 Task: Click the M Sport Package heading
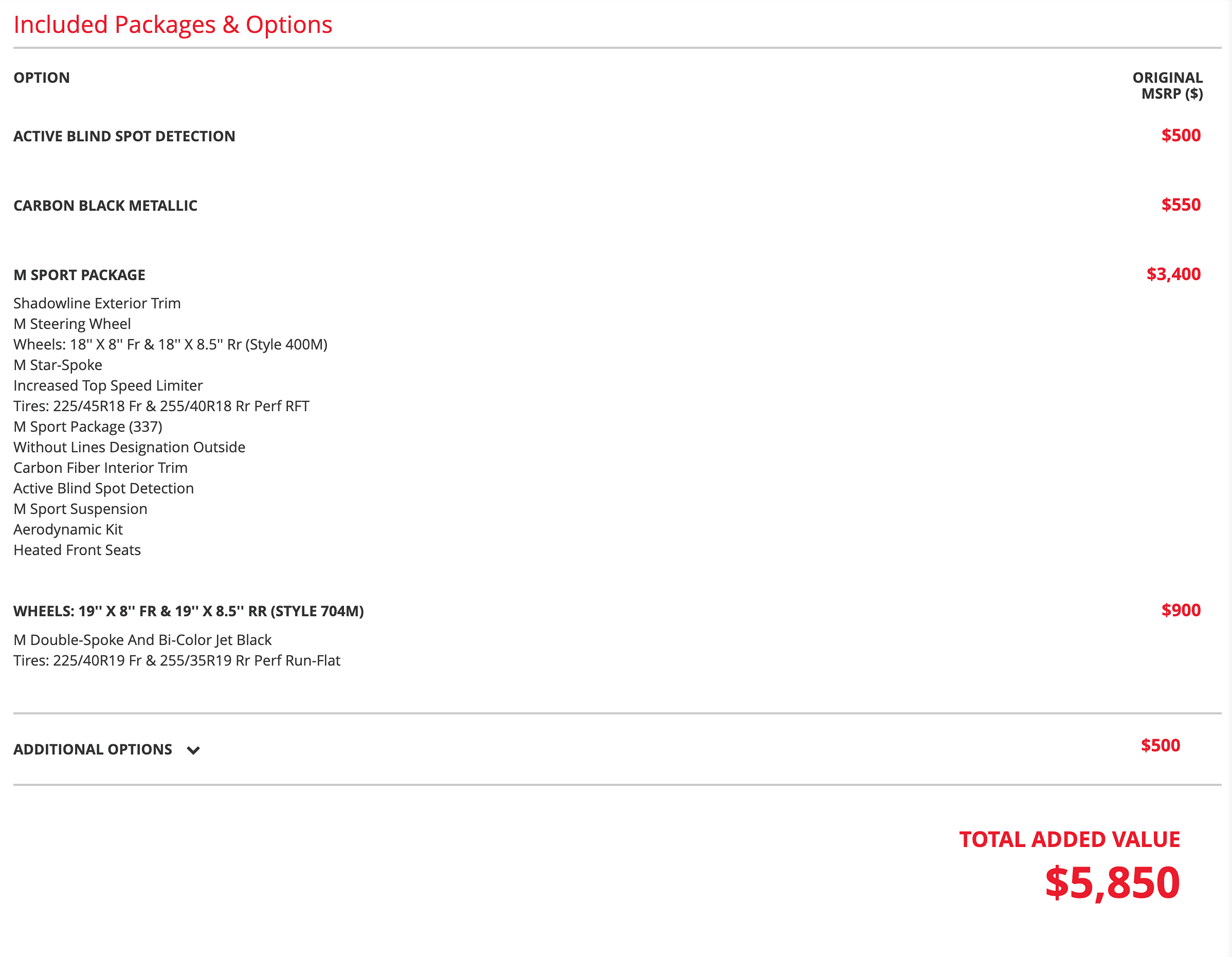(80, 275)
